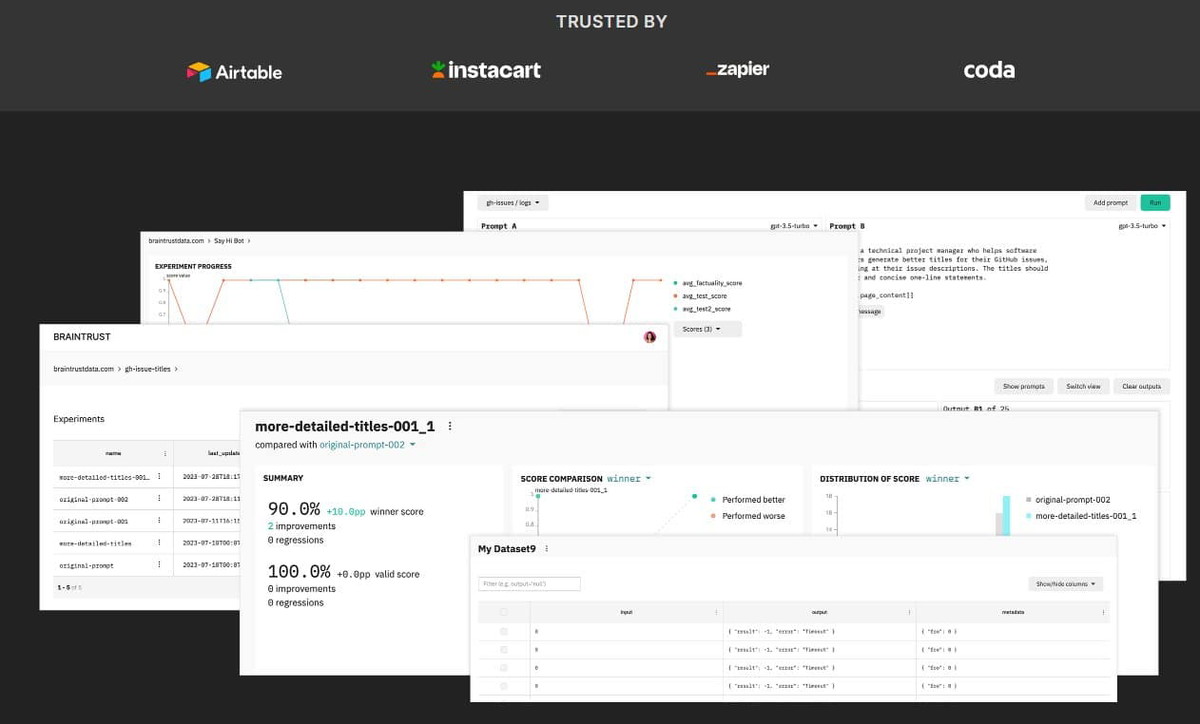
Task: Open Prompt A gpt-3.5-turbo model dropdown
Action: click(796, 226)
